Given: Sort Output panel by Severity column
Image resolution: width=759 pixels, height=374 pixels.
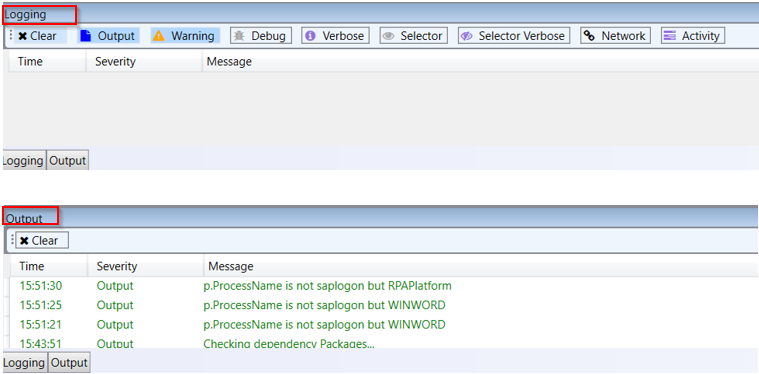Looking at the screenshot, I should (146, 267).
